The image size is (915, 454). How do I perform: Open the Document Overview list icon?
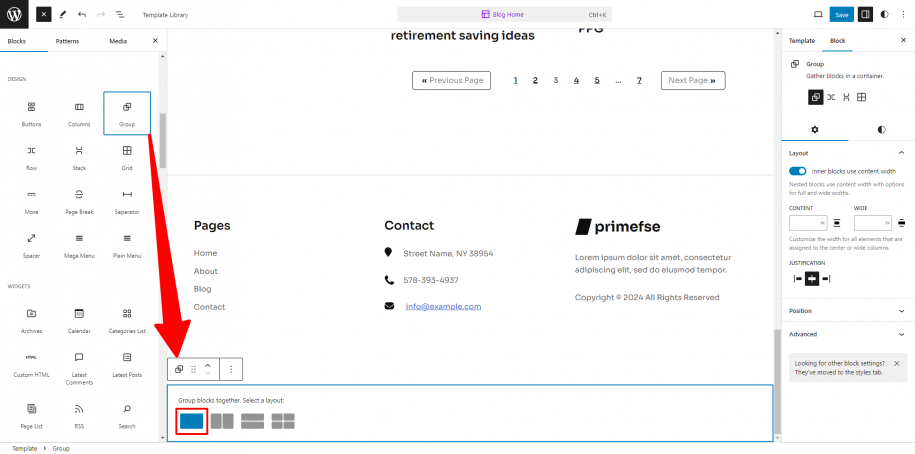[120, 15]
